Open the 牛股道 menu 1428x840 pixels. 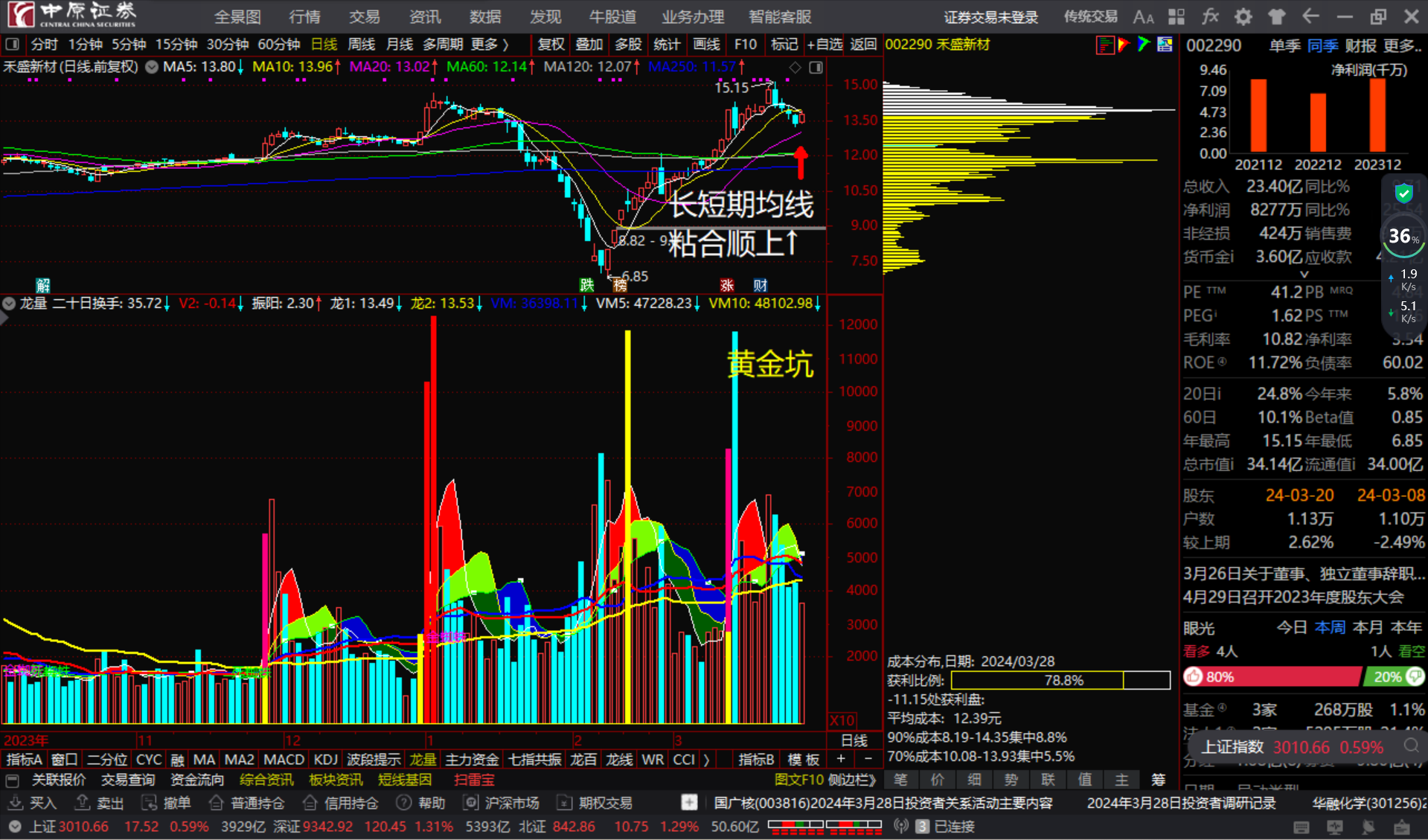612,17
